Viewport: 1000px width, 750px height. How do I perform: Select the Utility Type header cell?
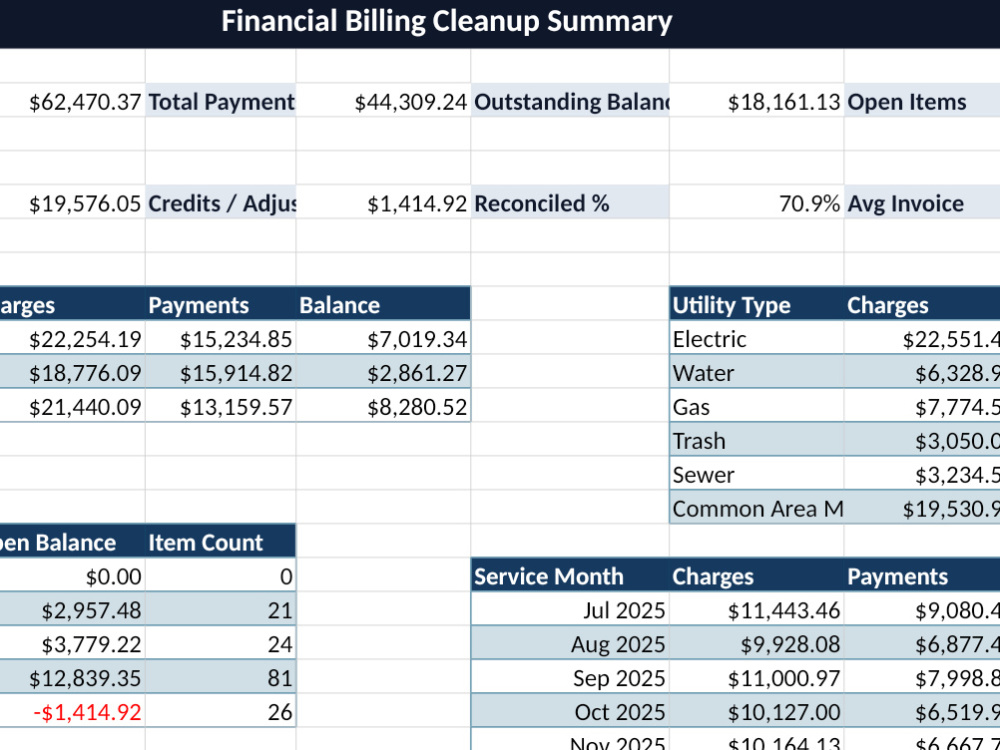757,305
